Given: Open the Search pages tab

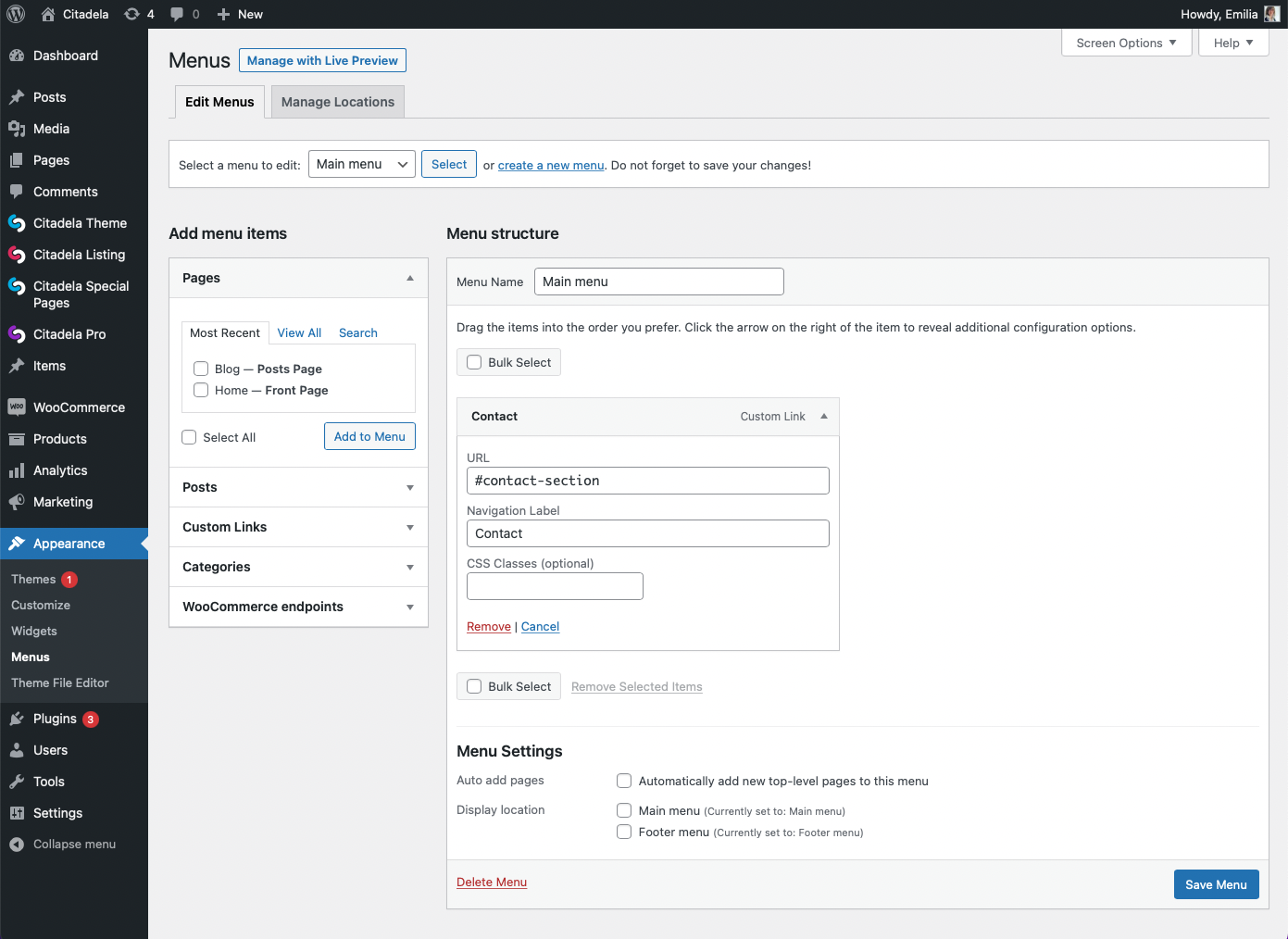Looking at the screenshot, I should pyautogui.click(x=358, y=332).
